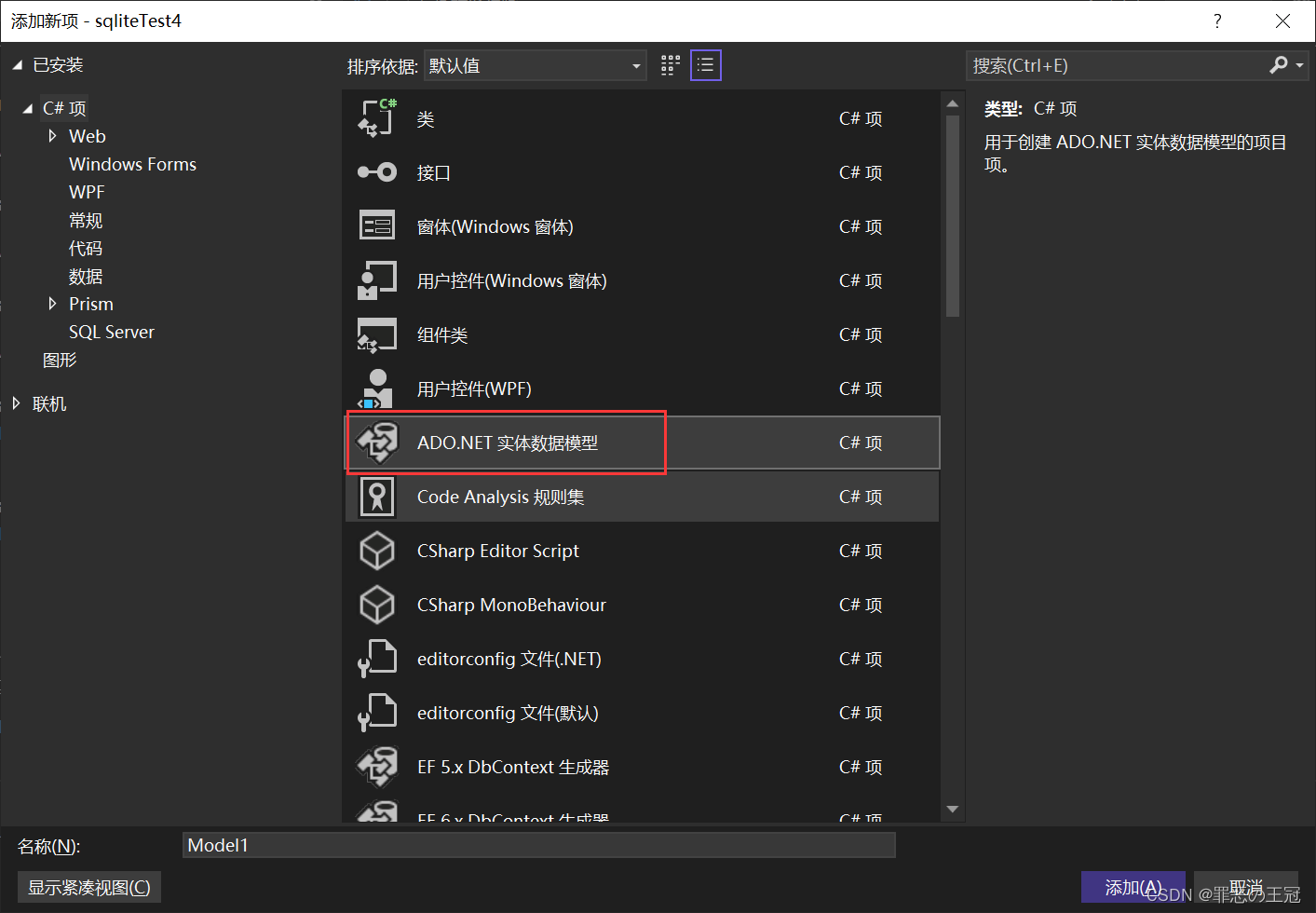
Task: Select the 数据 category
Action: click(x=86, y=276)
